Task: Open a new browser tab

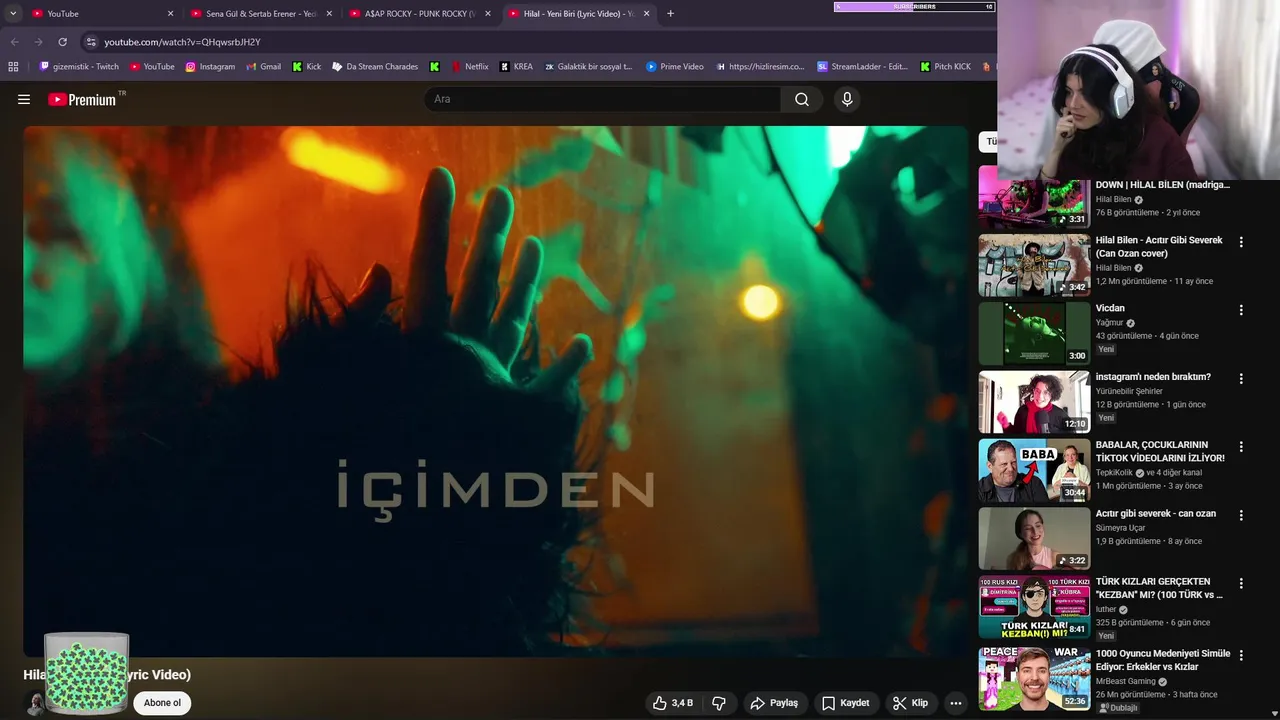Action: point(670,13)
